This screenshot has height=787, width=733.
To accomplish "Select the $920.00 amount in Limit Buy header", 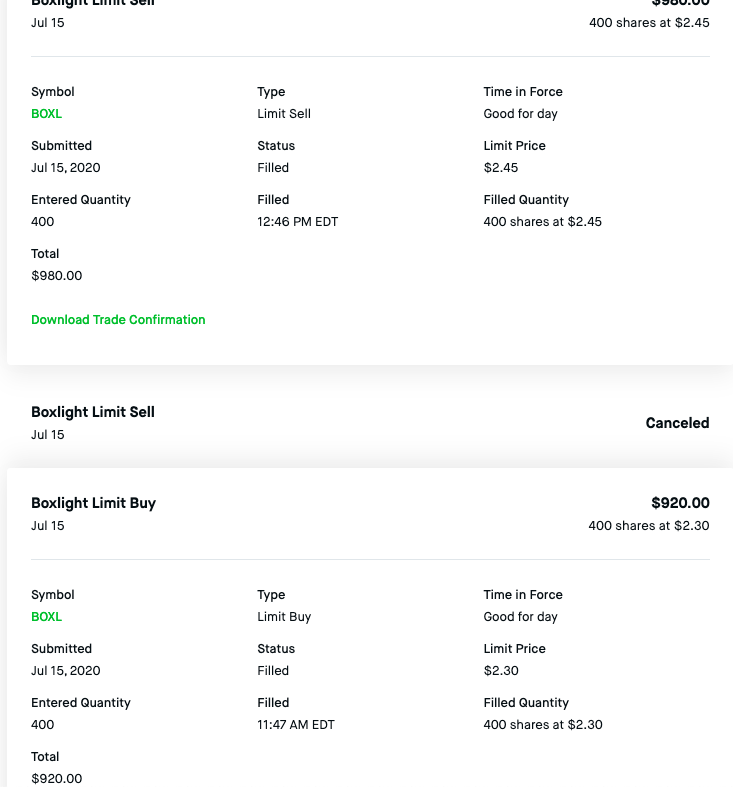I will (x=680, y=503).
